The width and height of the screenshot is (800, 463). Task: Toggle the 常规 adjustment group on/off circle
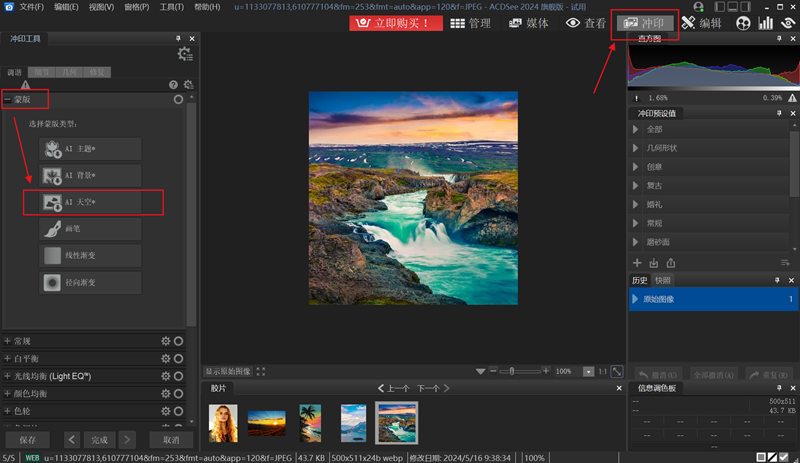[x=179, y=341]
